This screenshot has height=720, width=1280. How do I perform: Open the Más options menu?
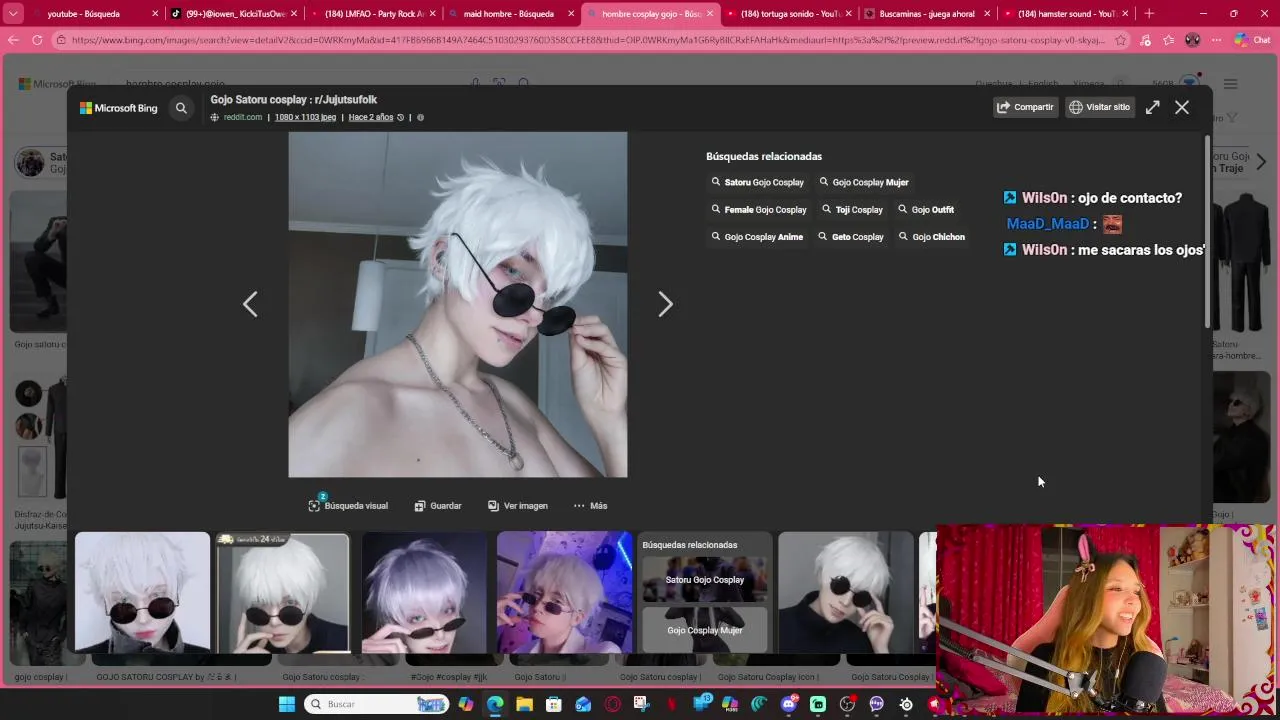tap(590, 506)
